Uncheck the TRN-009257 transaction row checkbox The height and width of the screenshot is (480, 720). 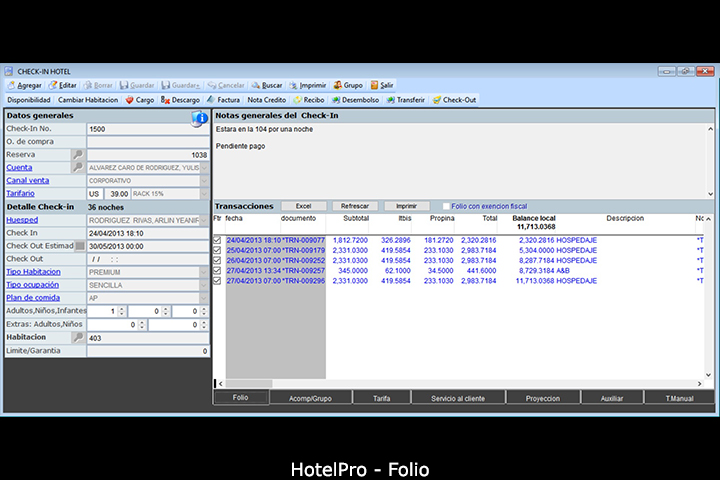coord(218,271)
